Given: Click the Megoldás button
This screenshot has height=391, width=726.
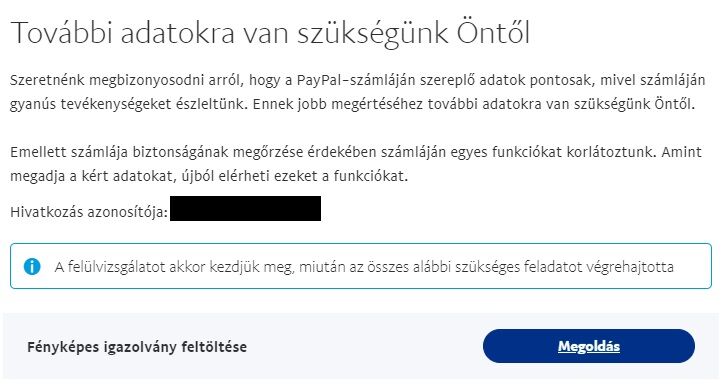Looking at the screenshot, I should point(588,346).
